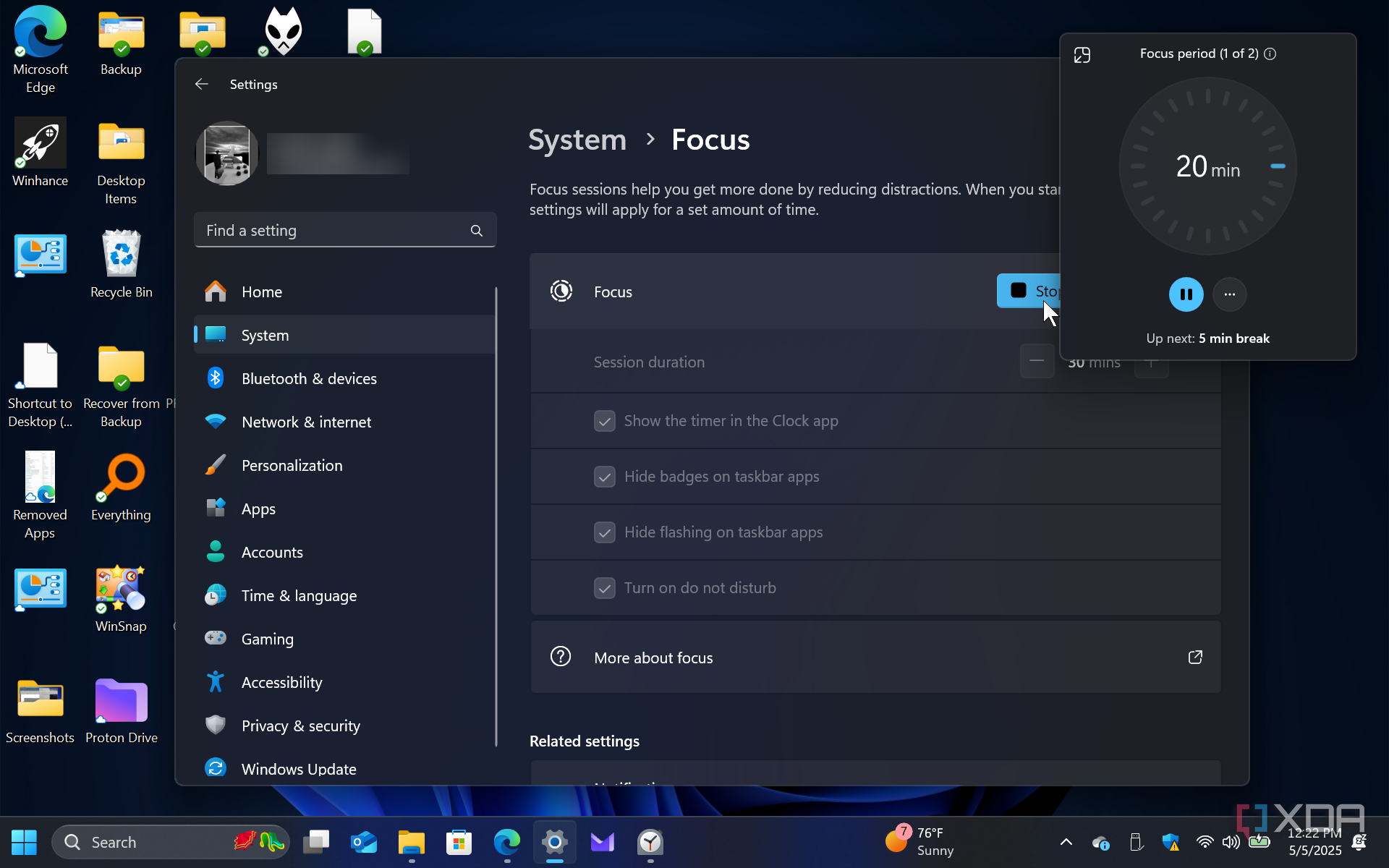
Task: Open the More about focus link
Action: pos(876,658)
